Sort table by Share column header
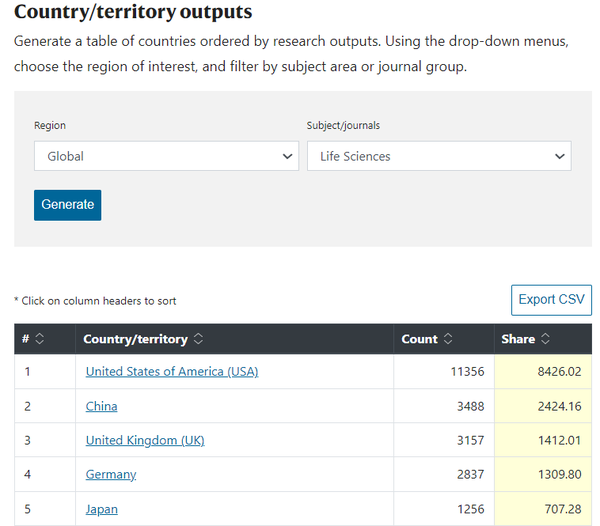The image size is (600, 526). [518, 339]
